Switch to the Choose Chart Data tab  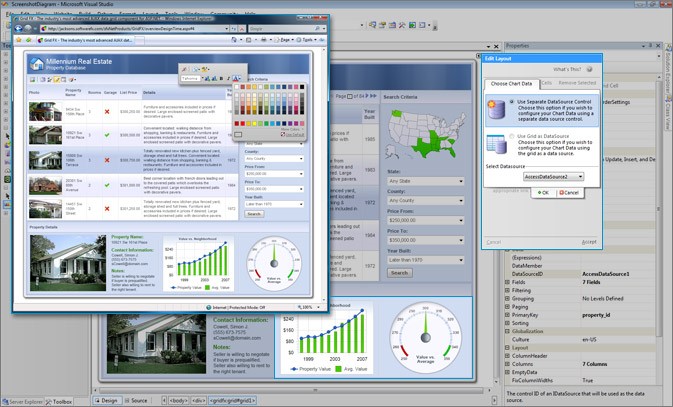click(511, 84)
